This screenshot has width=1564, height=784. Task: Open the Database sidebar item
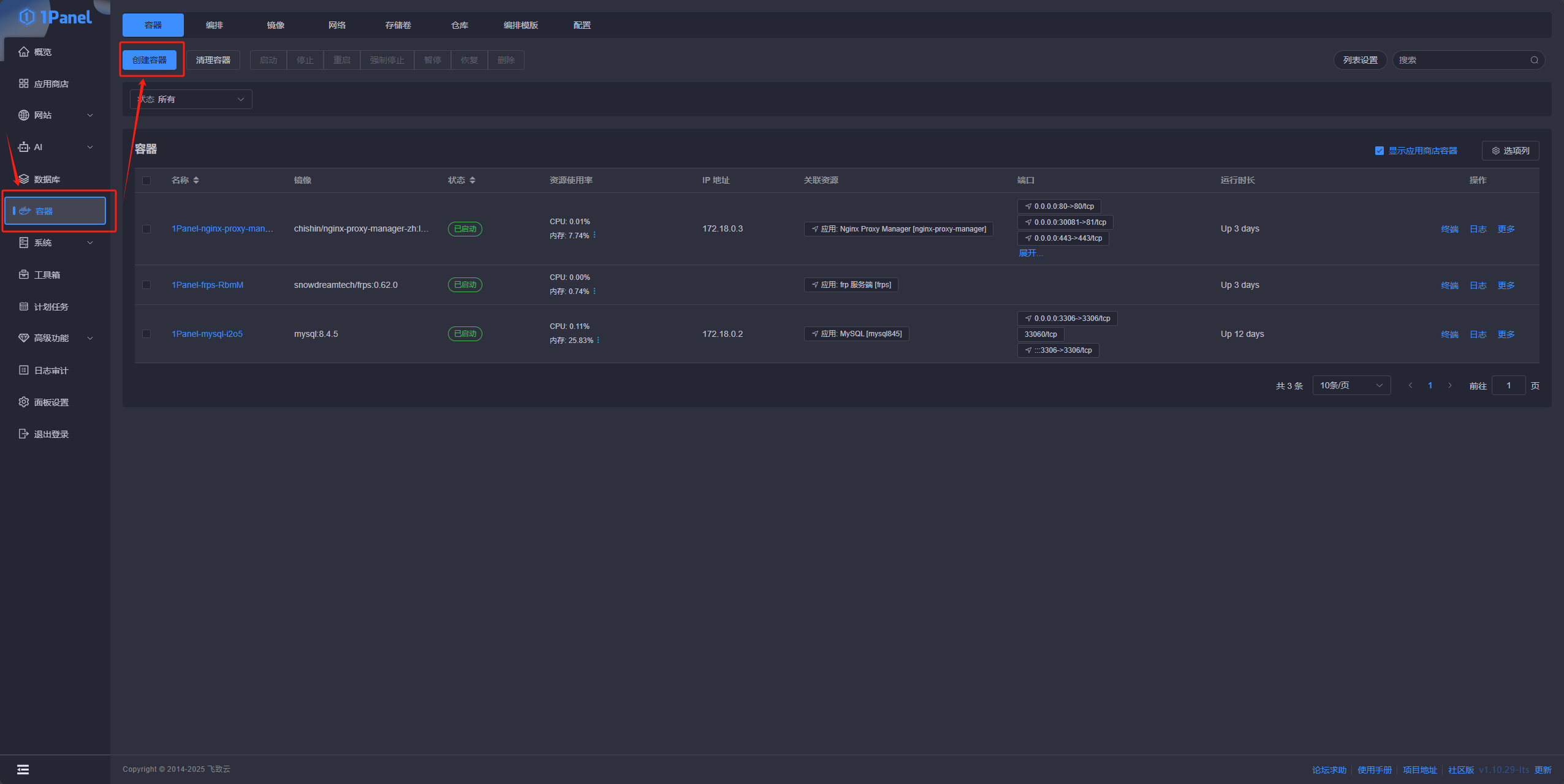tap(47, 179)
